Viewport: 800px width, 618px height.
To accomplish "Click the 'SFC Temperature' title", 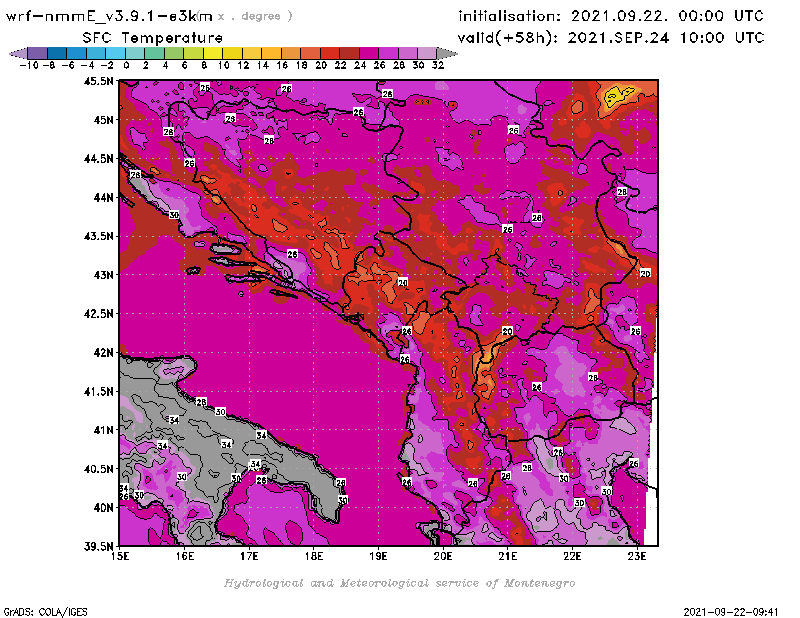I will coord(153,38).
